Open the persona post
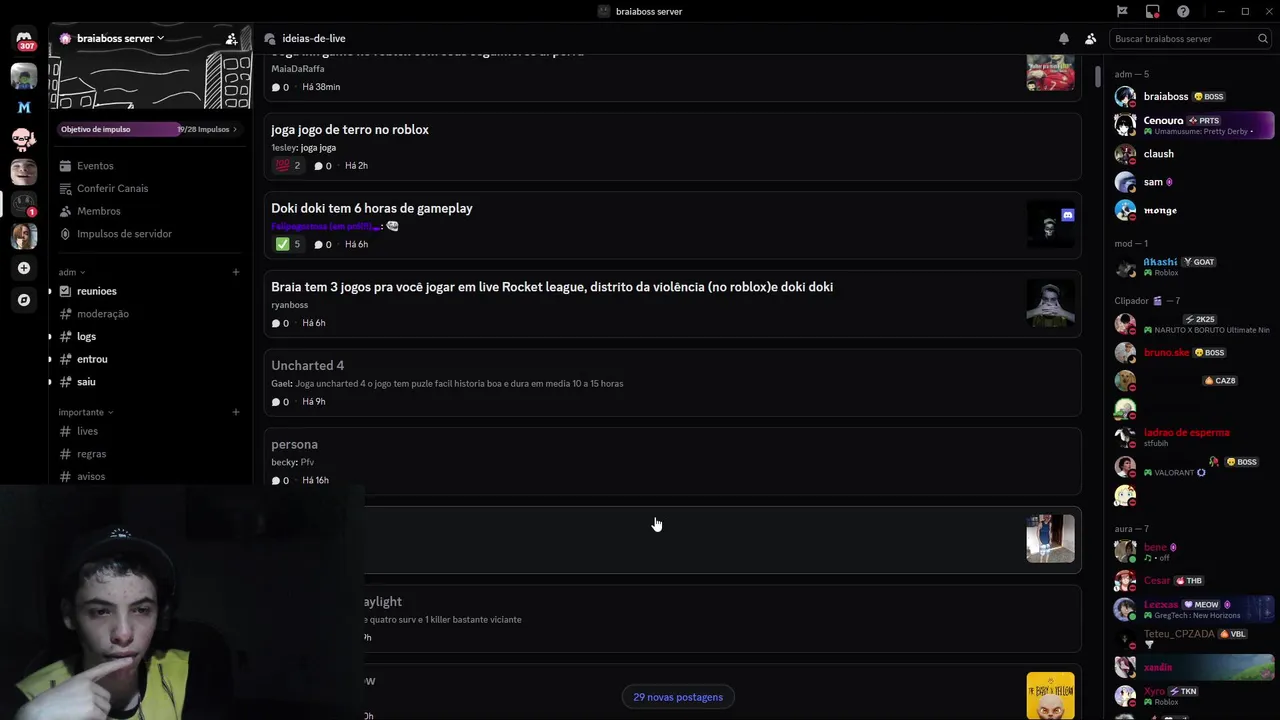 [672, 461]
